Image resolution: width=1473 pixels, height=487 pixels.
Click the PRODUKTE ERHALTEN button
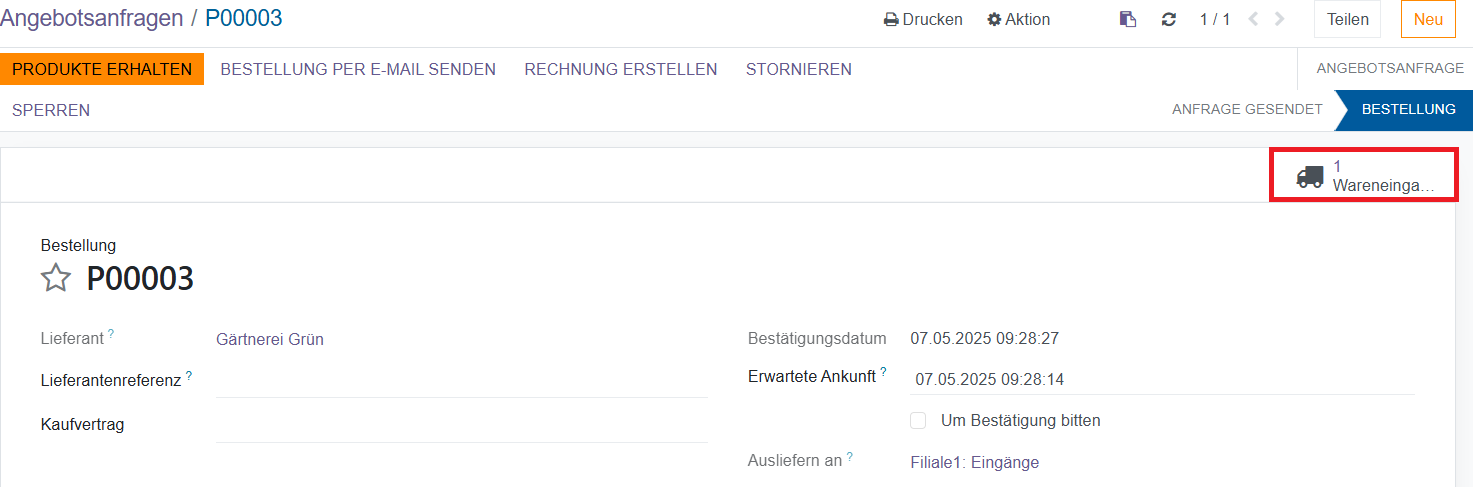click(102, 69)
